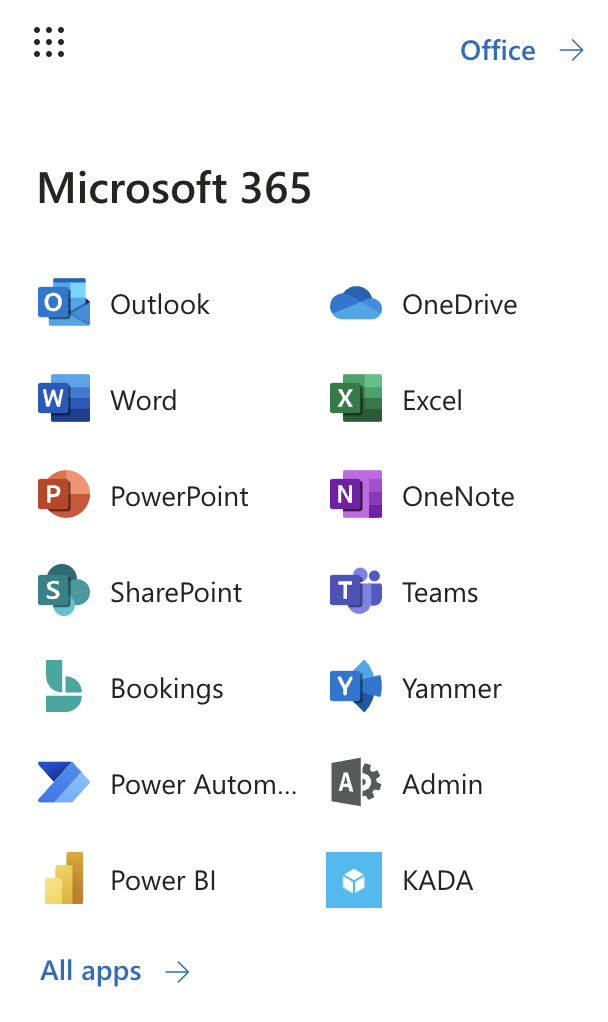Click the All apps link

[x=91, y=971]
